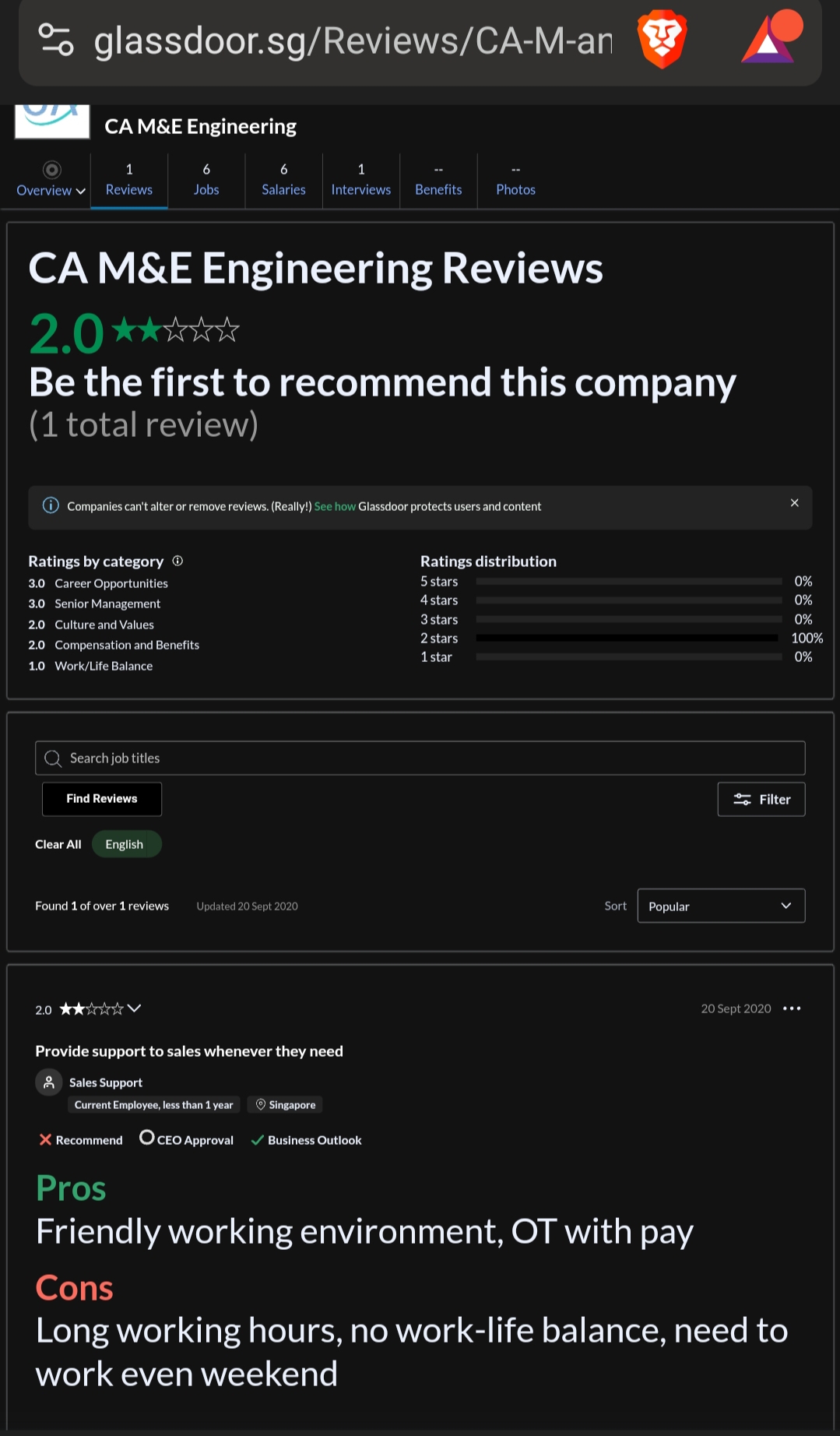Viewport: 840px width, 1436px height.
Task: Click the Find Reviews button
Action: pyautogui.click(x=102, y=799)
